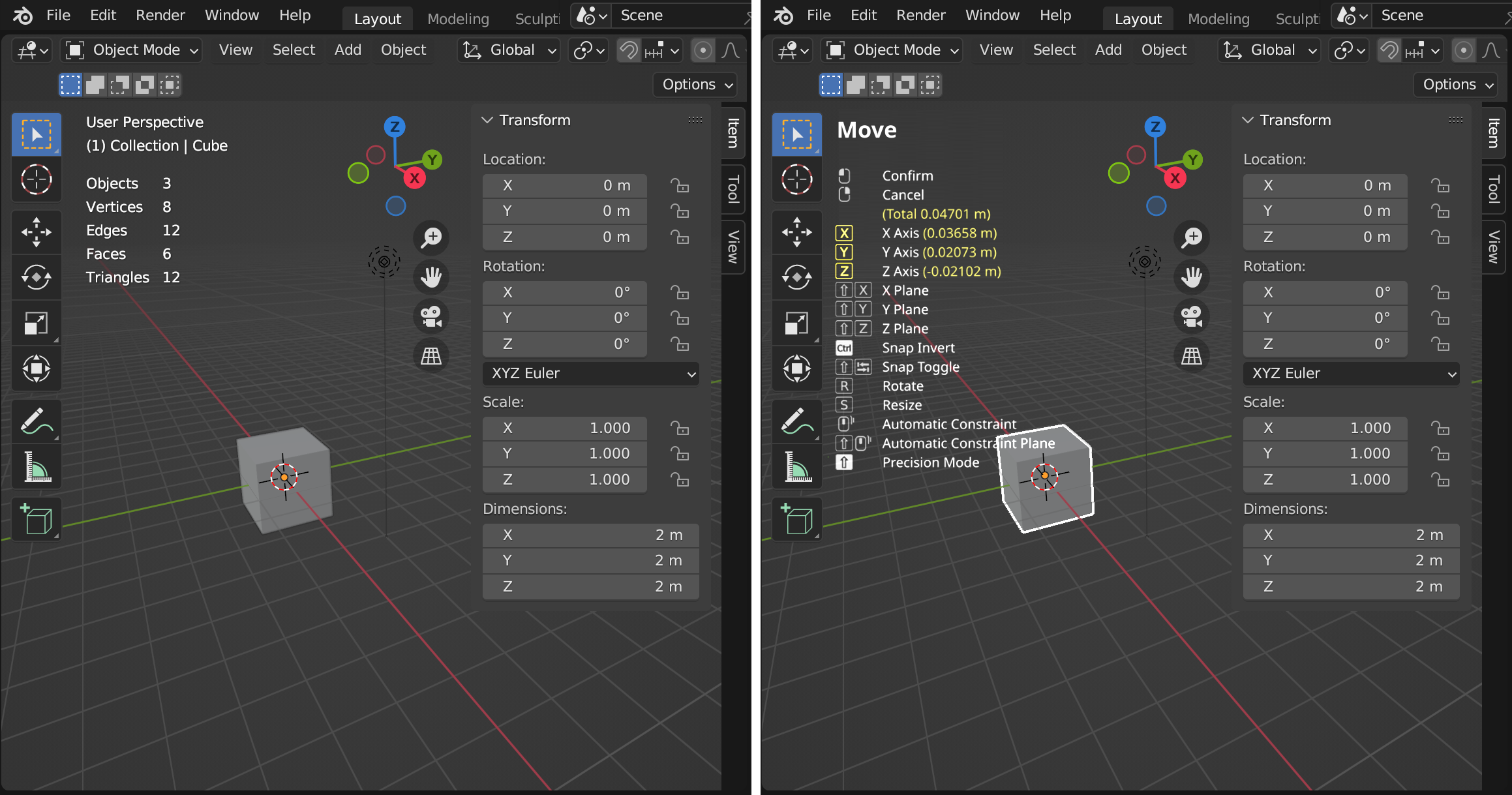This screenshot has width=1512, height=795.
Task: Open the Add menu in left window header
Action: click(348, 50)
